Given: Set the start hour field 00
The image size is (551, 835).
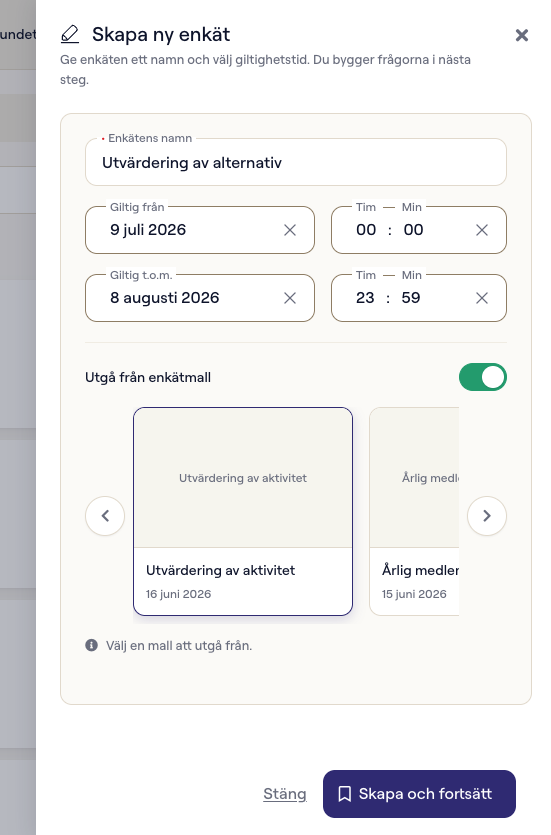Looking at the screenshot, I should click(366, 230).
